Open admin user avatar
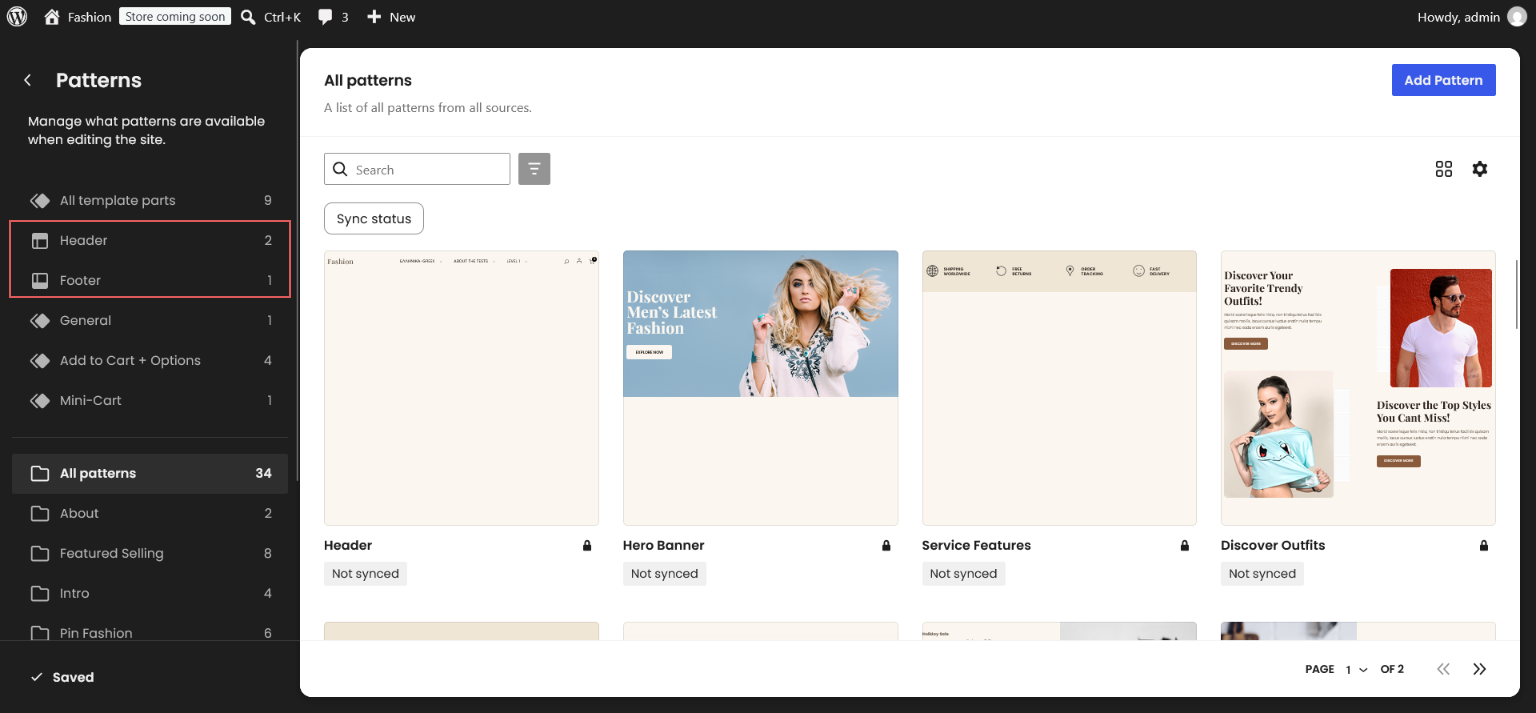 pyautogui.click(x=1517, y=17)
